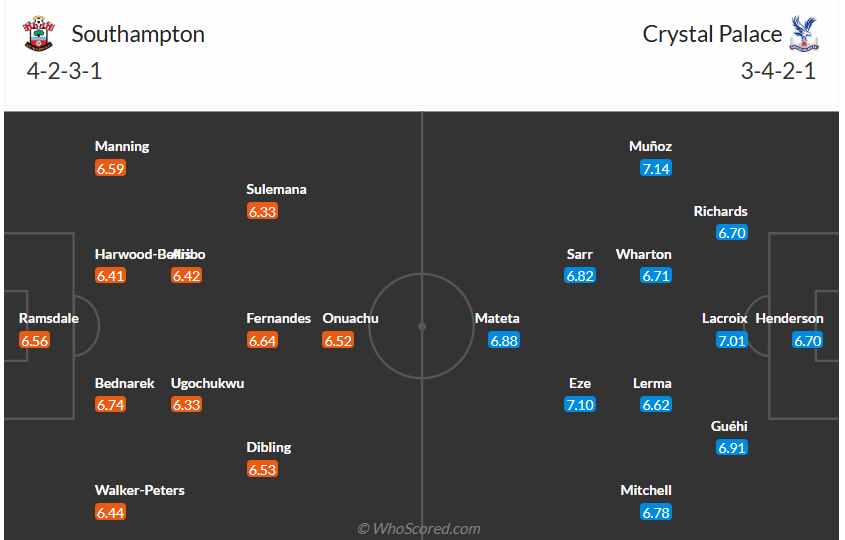Open the Southampton team name link
The image size is (845, 540).
pyautogui.click(x=138, y=34)
